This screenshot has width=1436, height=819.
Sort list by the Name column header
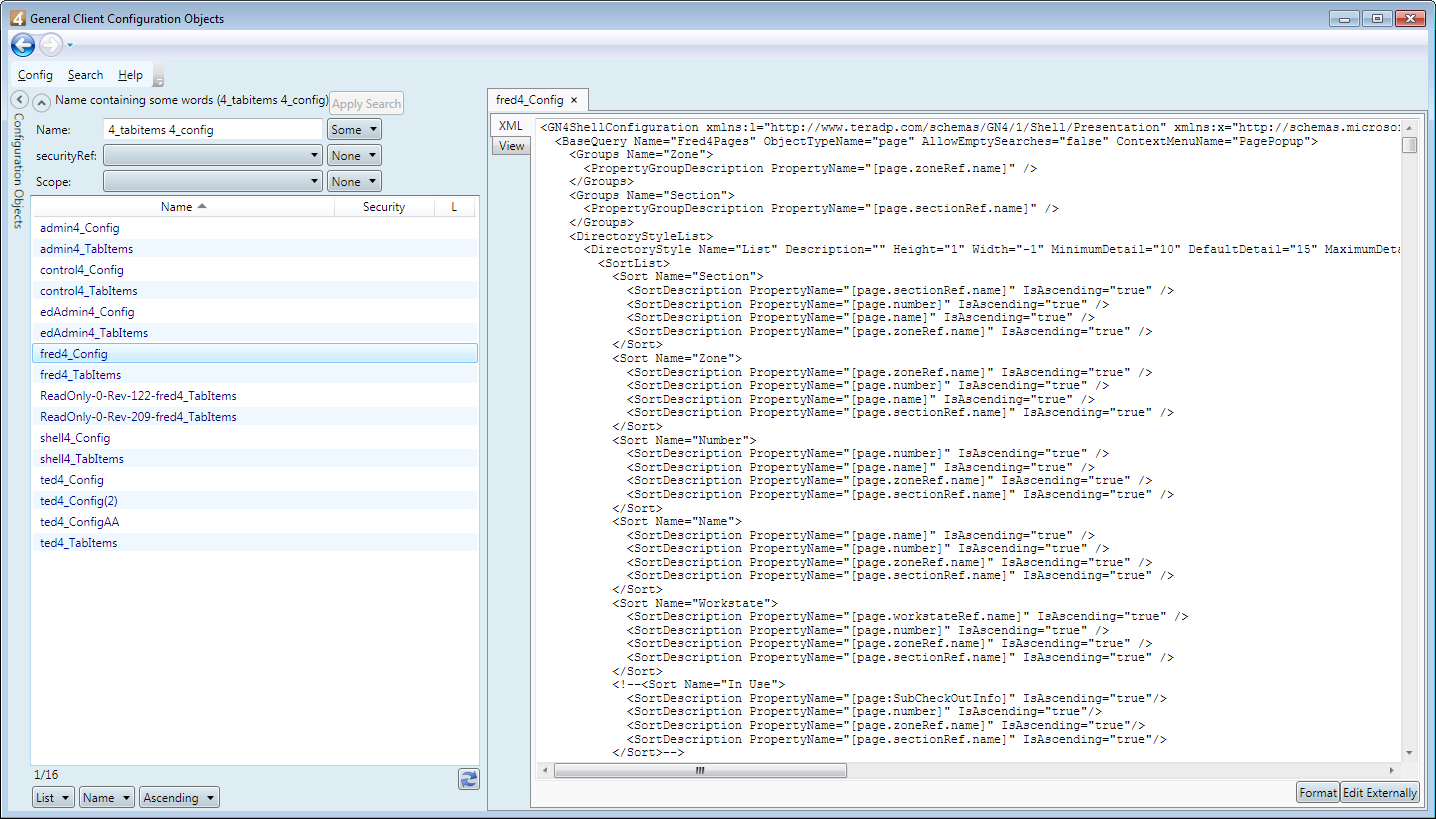click(184, 207)
